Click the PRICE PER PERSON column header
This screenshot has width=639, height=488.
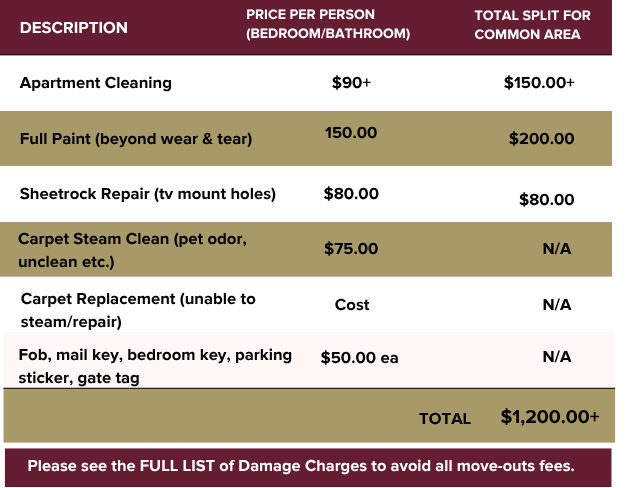328,25
